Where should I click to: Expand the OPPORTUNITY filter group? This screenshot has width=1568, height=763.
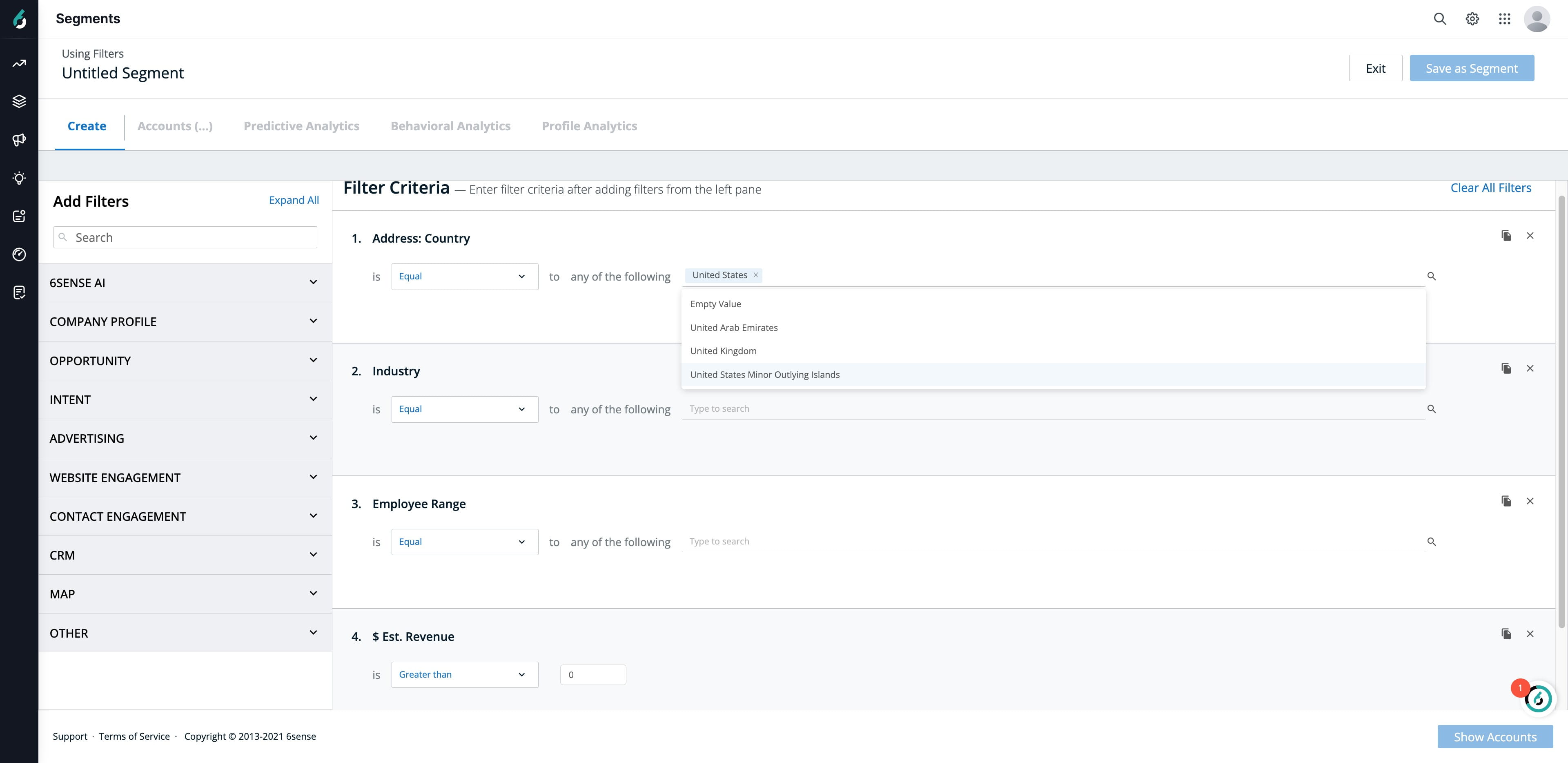(x=185, y=361)
